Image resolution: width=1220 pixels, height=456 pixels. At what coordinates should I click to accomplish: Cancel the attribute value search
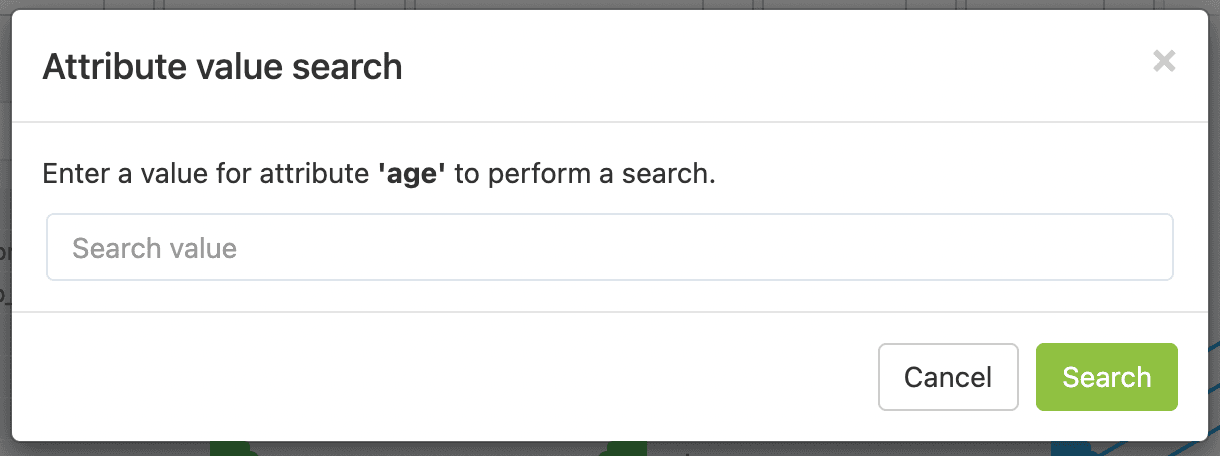tap(947, 377)
